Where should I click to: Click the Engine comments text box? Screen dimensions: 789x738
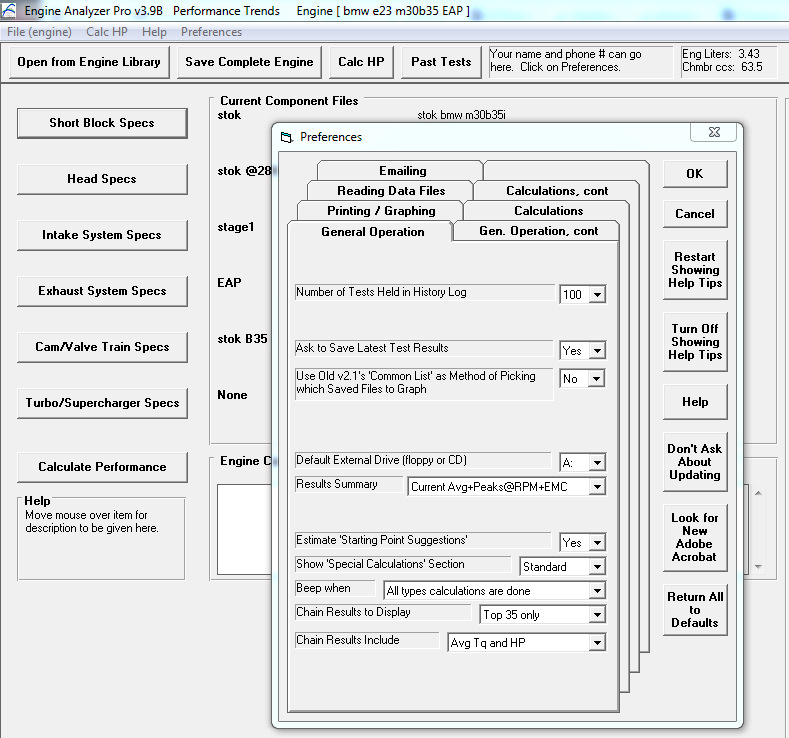click(x=245, y=529)
